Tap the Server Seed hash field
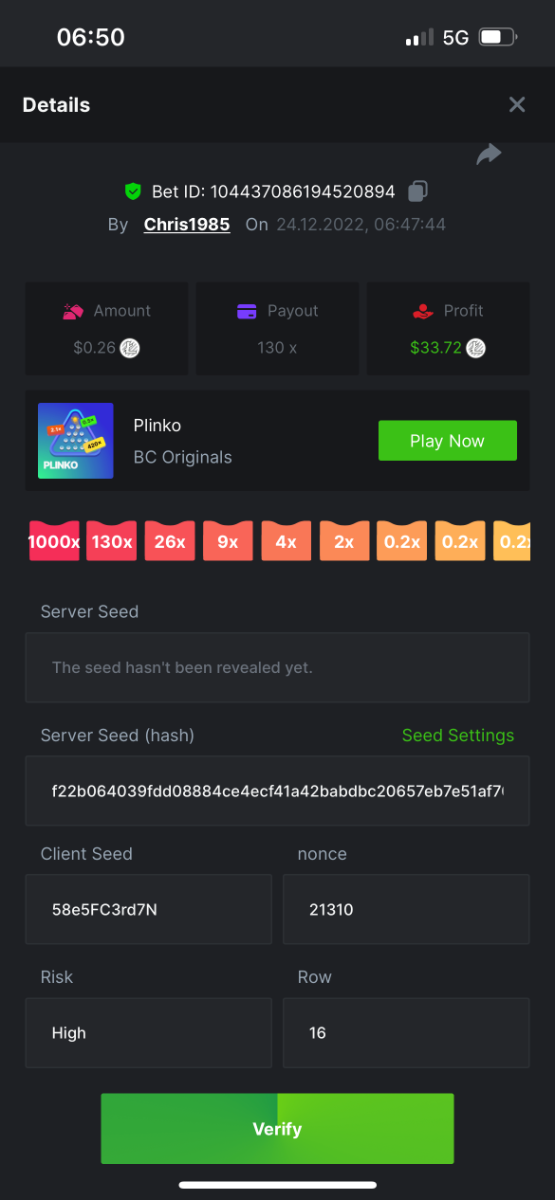Screen dimensions: 555x1200 coord(277,791)
